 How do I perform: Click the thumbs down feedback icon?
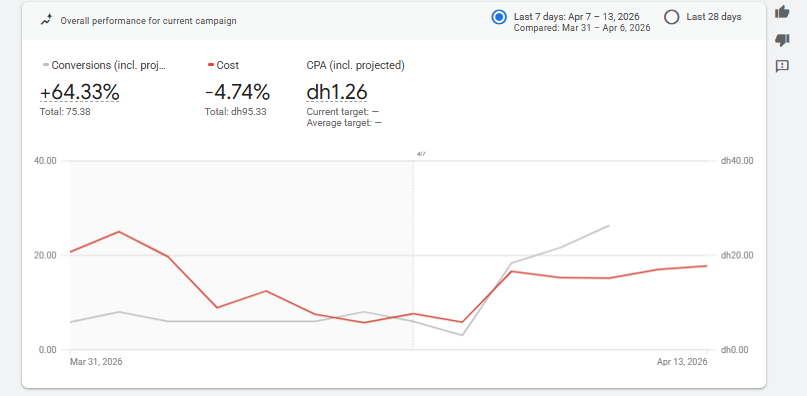pyautogui.click(x=782, y=39)
